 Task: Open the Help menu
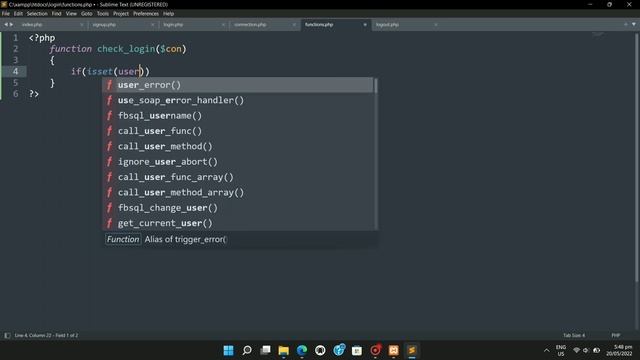coord(169,13)
